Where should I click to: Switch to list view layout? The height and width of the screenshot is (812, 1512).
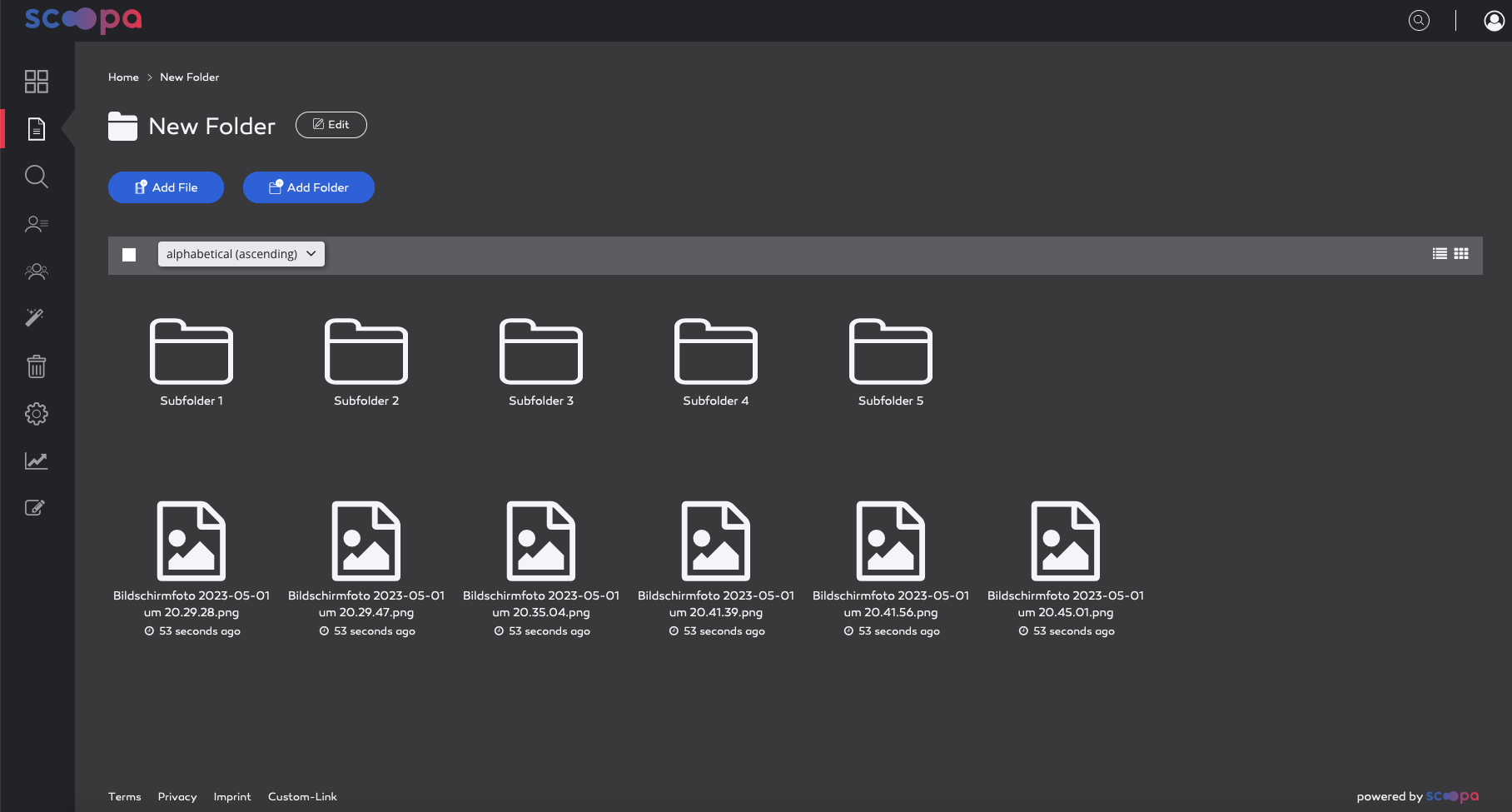pyautogui.click(x=1440, y=254)
